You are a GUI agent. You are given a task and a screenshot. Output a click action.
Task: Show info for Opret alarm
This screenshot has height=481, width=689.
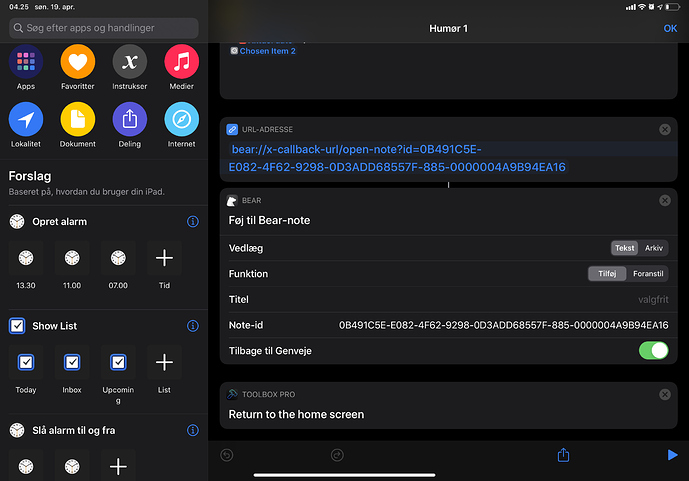(192, 221)
